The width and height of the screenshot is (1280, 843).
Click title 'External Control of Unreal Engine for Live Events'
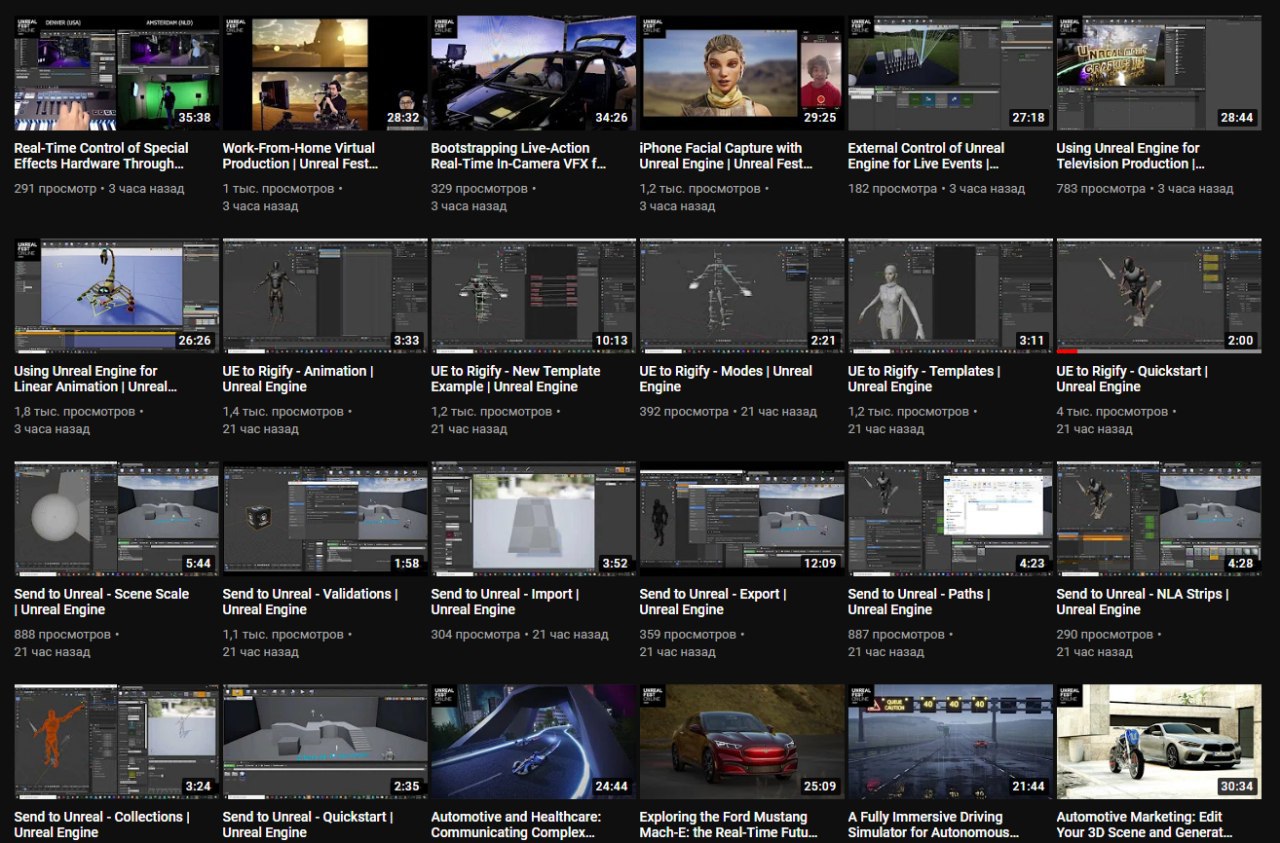click(x=926, y=156)
